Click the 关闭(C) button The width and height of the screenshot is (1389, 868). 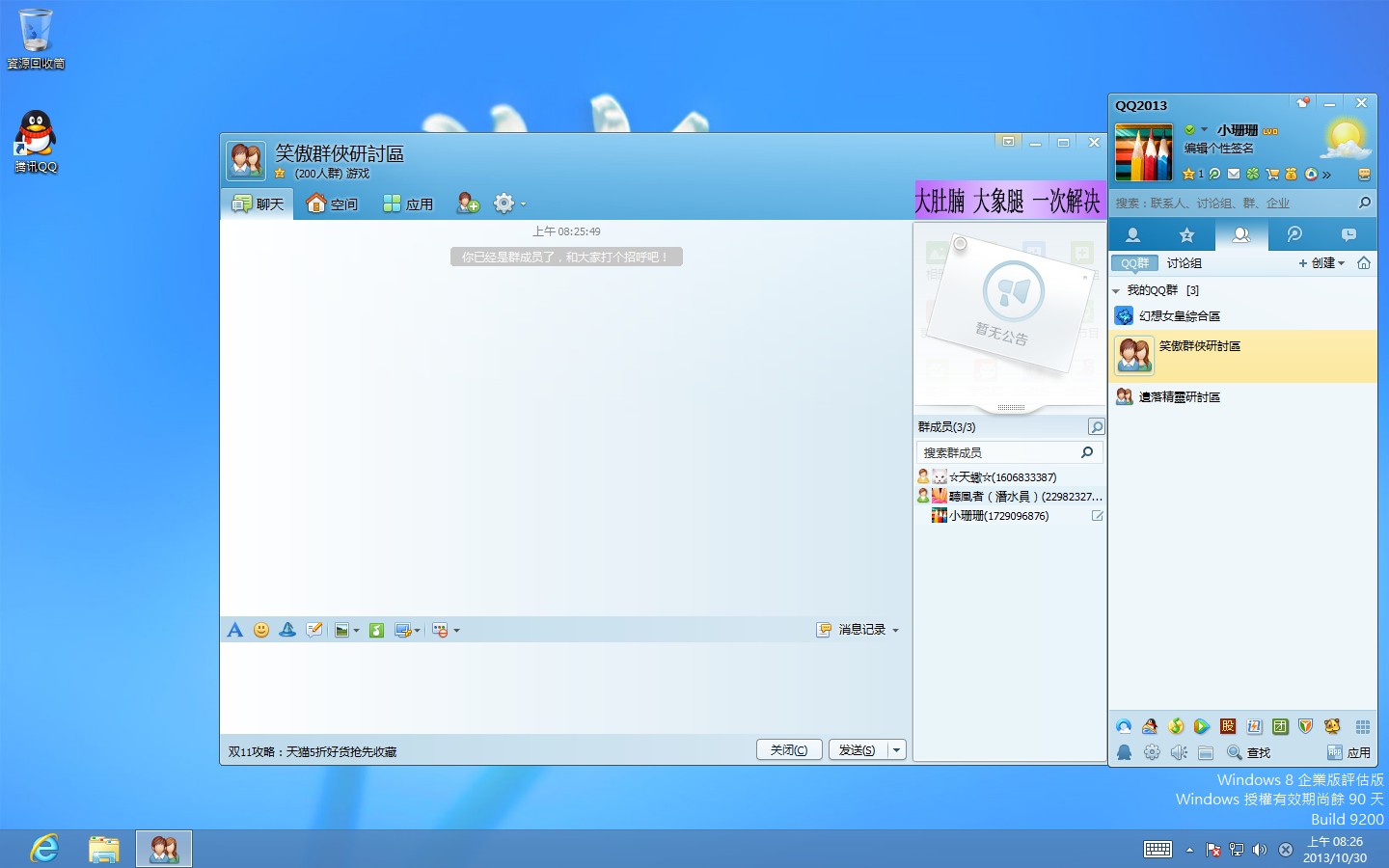pyautogui.click(x=789, y=749)
